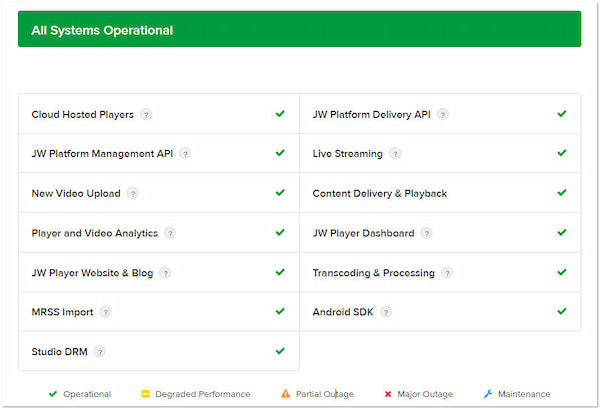
Task: Click the help icon beside Android SDK
Action: click(385, 312)
